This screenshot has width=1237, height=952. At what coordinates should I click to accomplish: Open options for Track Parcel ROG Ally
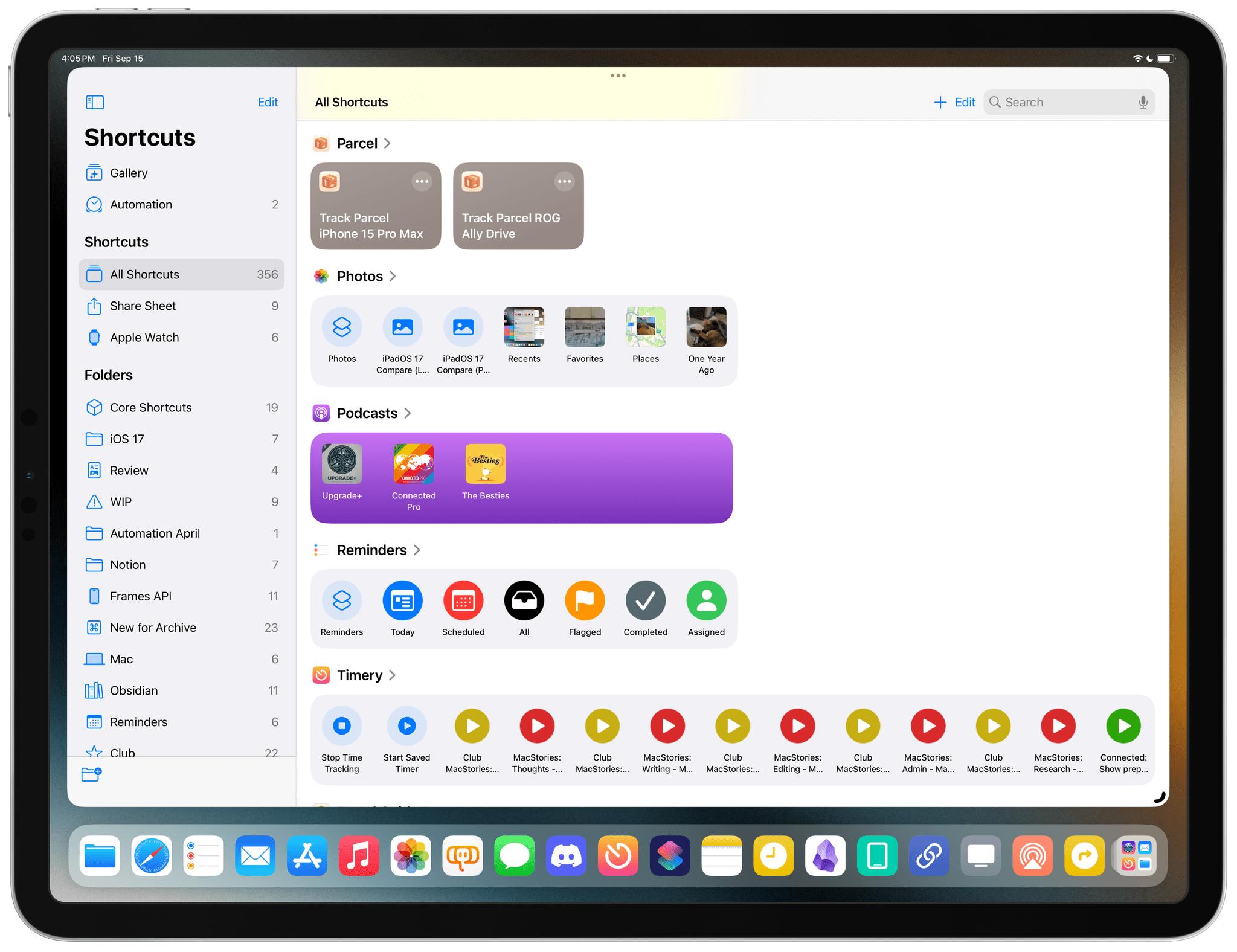pyautogui.click(x=564, y=181)
